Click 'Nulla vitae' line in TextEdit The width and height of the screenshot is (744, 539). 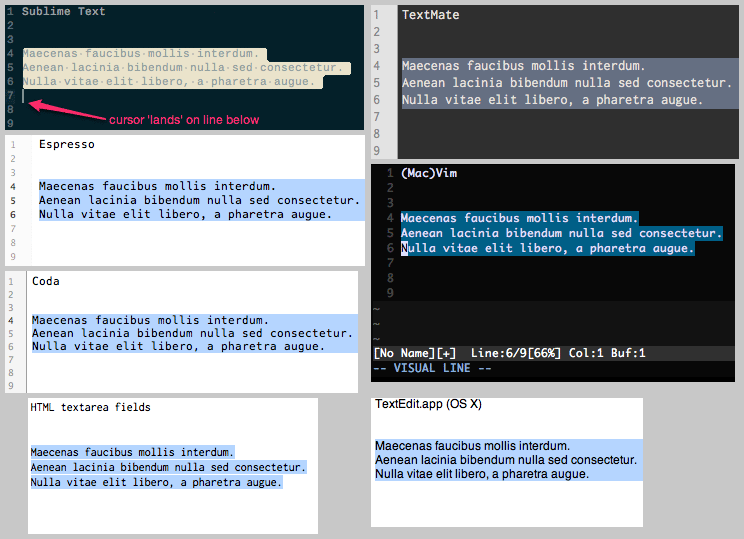tap(482, 474)
